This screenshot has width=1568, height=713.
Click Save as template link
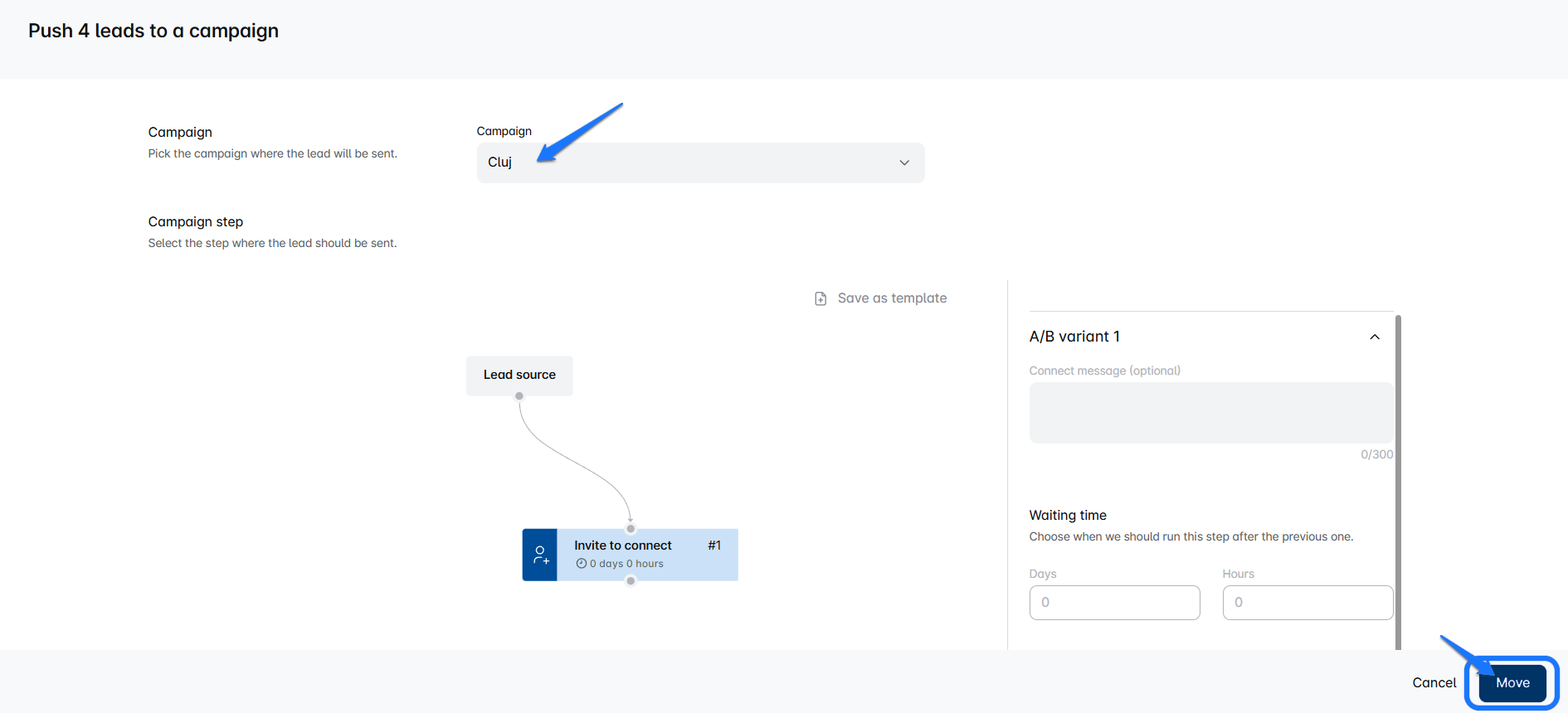coord(892,298)
